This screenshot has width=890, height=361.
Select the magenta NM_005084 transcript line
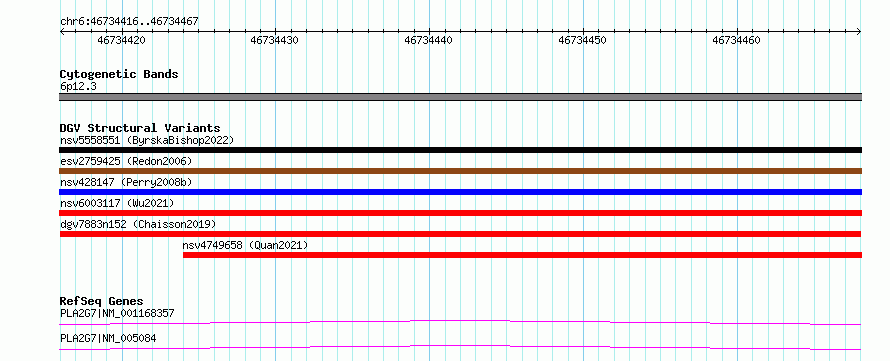point(460,347)
